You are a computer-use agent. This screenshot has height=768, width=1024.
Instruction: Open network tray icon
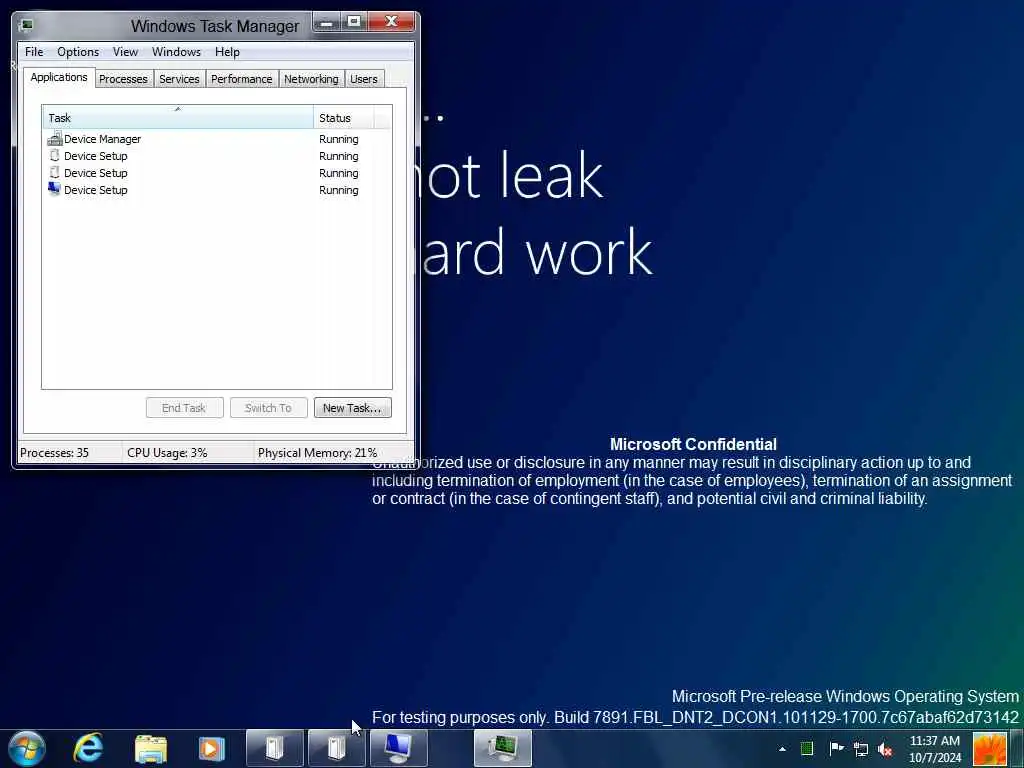coord(861,750)
